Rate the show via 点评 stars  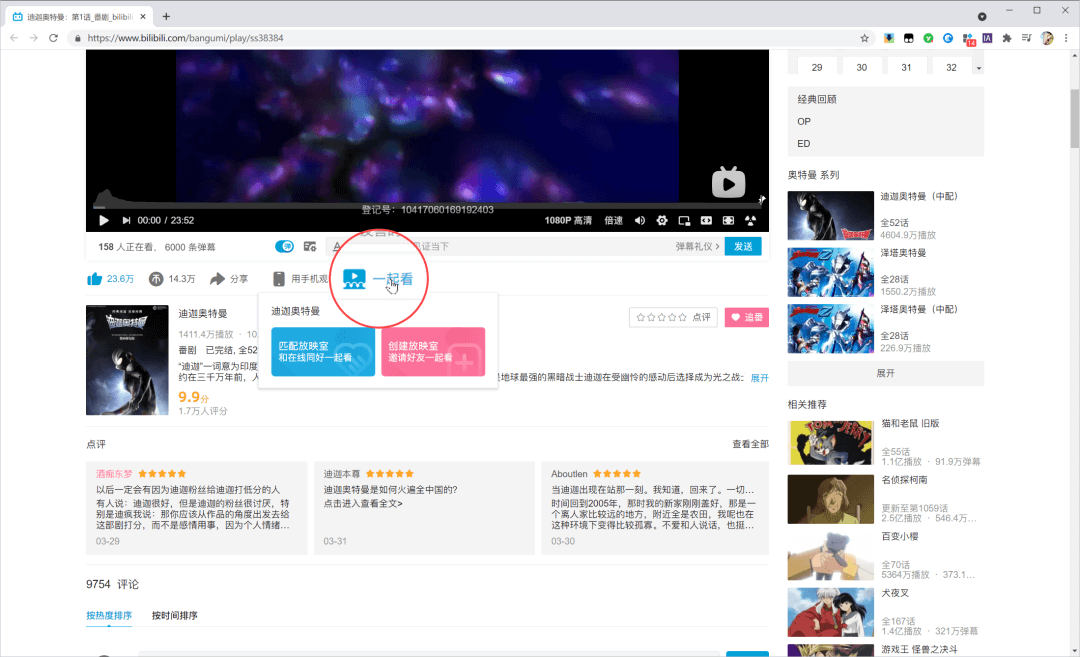(x=673, y=317)
